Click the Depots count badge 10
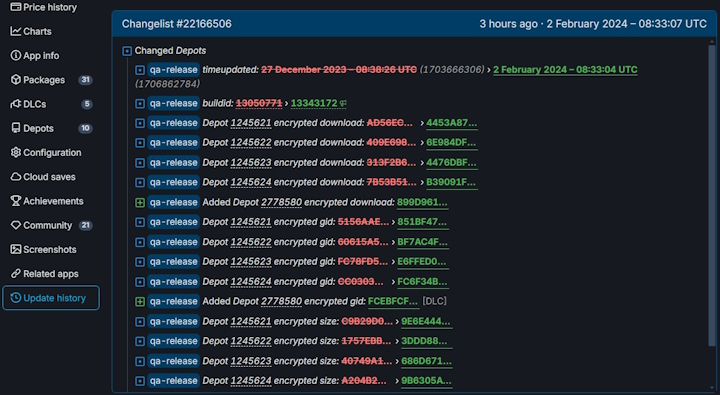This screenshot has width=720, height=395. click(x=85, y=128)
